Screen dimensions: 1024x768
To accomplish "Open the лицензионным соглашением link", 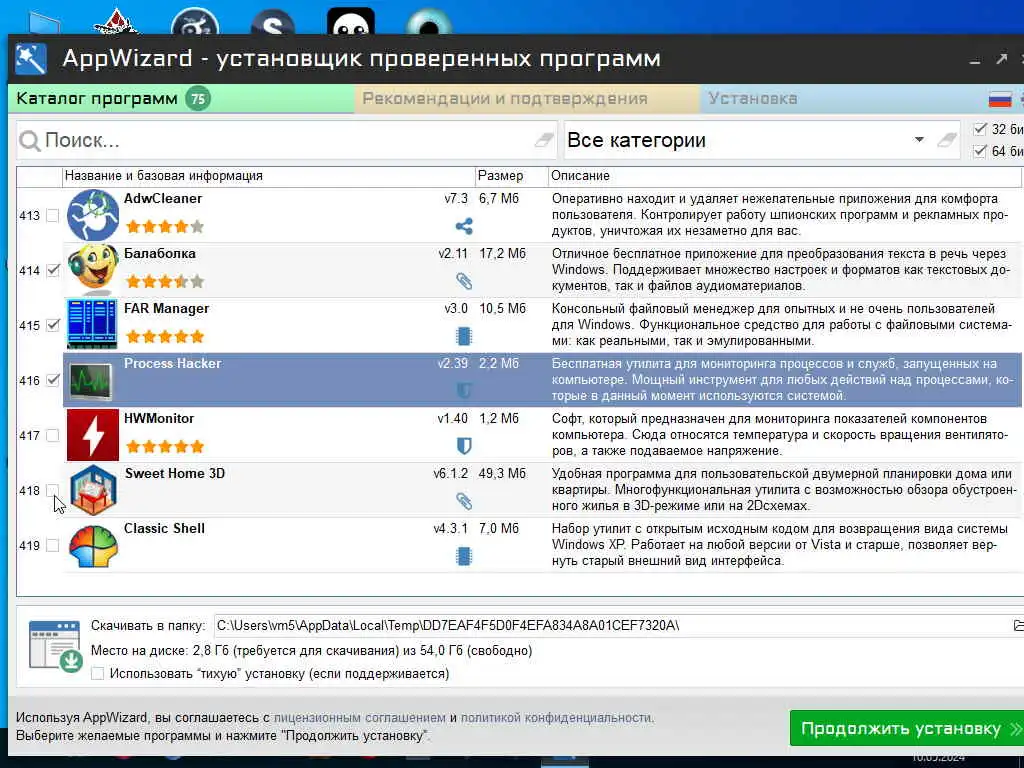I will [360, 718].
